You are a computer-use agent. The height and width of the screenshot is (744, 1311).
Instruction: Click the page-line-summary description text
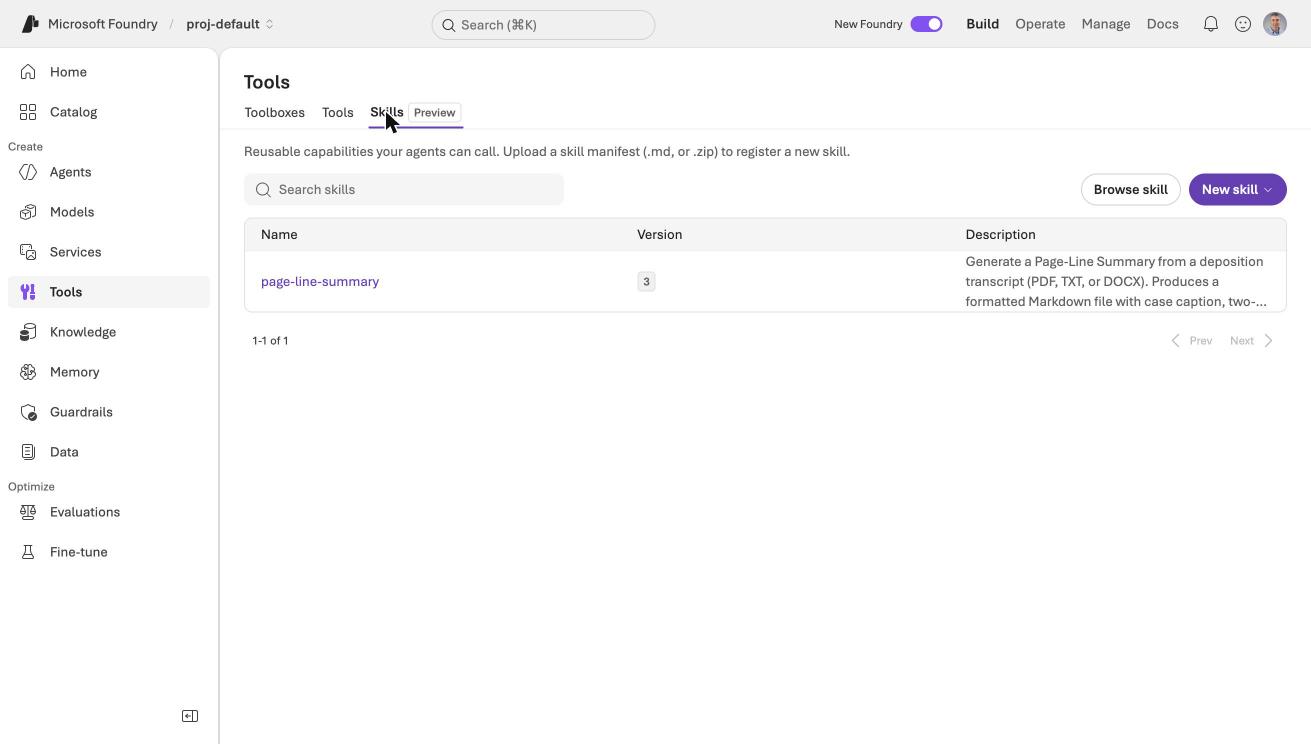[1116, 281]
